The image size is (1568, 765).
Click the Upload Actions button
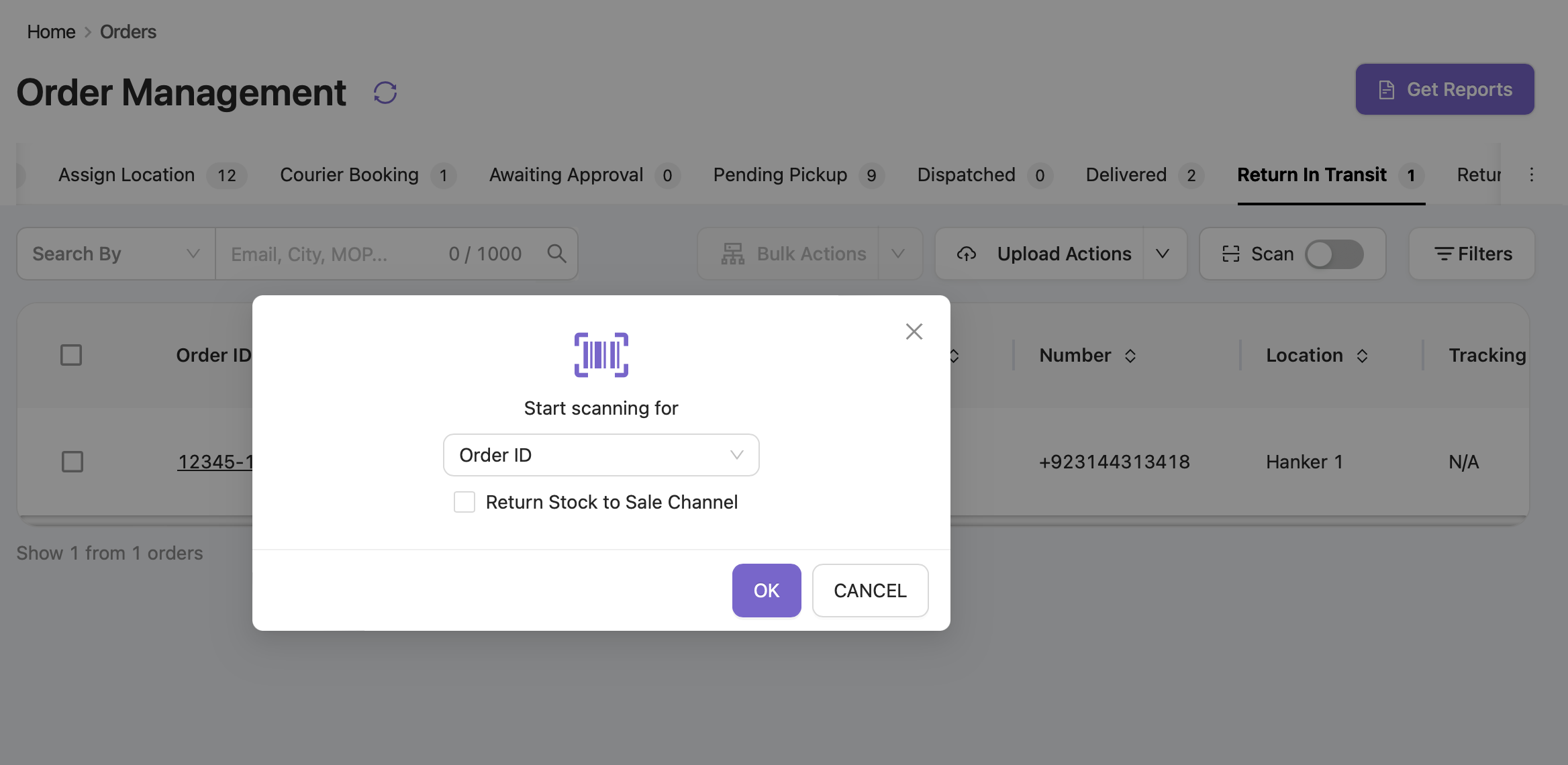click(x=1039, y=254)
